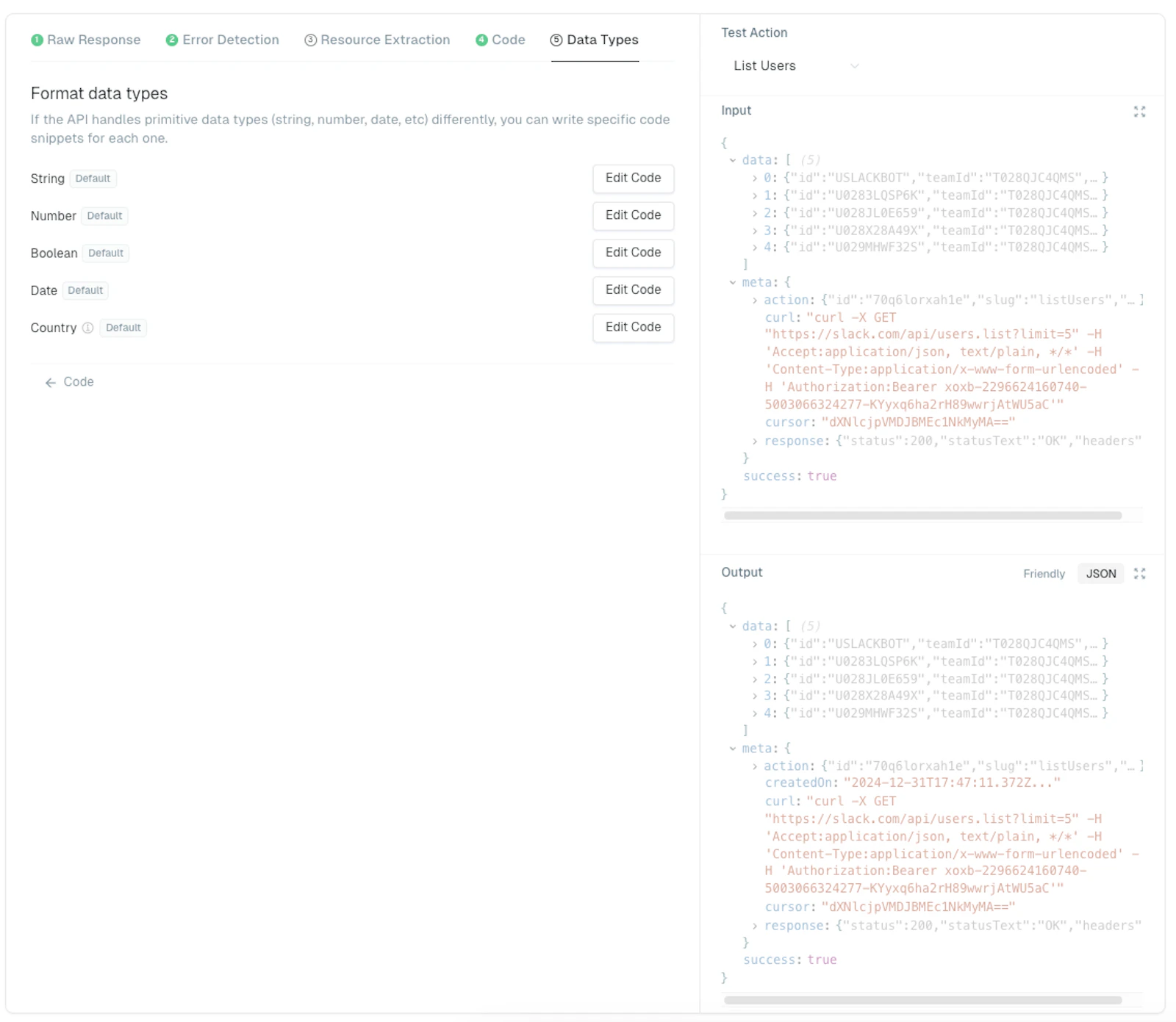This screenshot has width=1176, height=1022.
Task: Expand item 4 U029MHWF32S in Input
Action: [755, 248]
